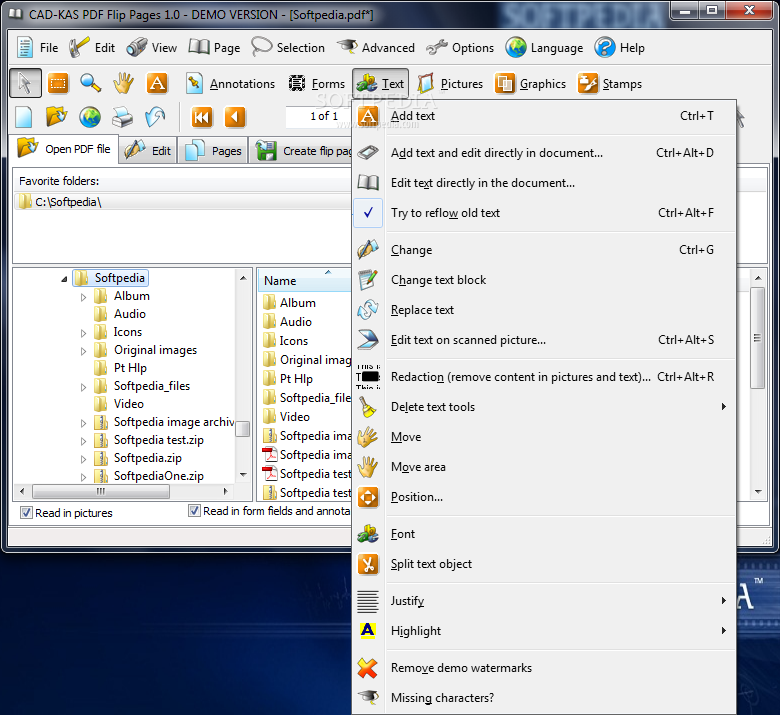Expand Icons folder in tree
This screenshot has height=715, width=780.
click(x=83, y=333)
